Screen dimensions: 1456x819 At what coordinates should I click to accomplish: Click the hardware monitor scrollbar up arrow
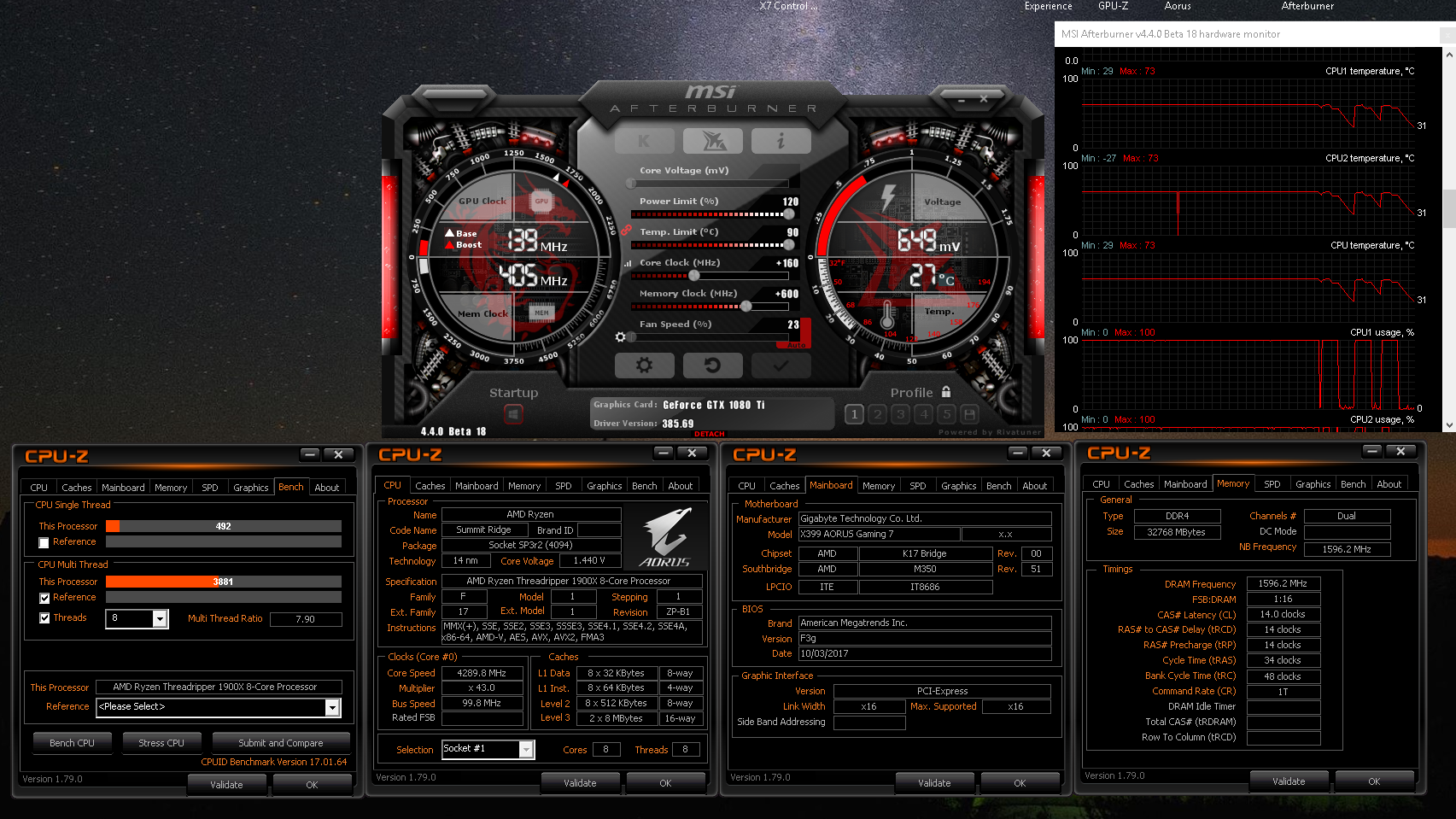(x=1448, y=54)
